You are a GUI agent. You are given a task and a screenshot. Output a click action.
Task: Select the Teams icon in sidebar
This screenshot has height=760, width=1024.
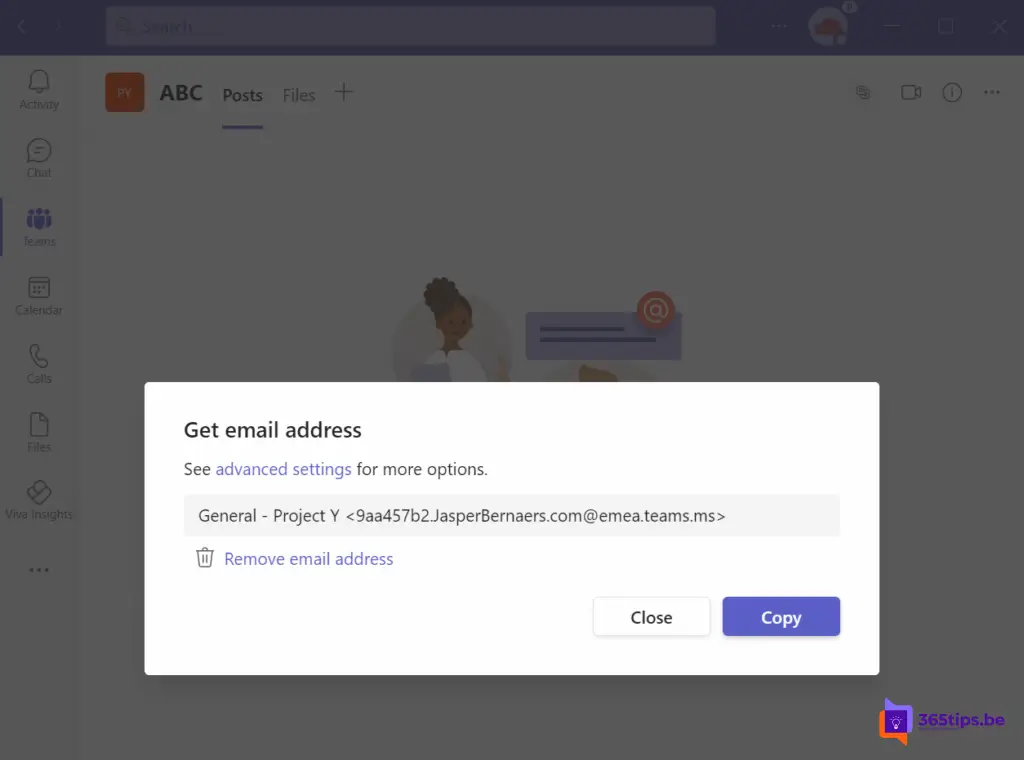(39, 219)
